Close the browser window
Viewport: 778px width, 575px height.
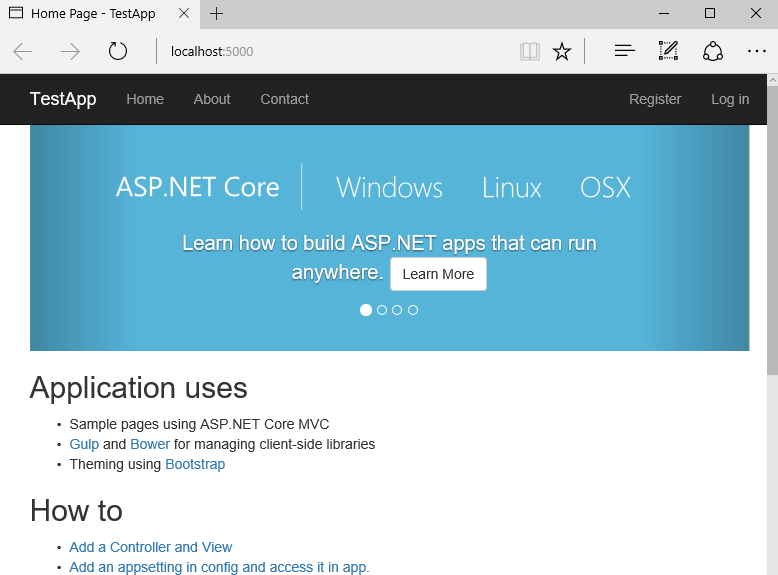756,13
